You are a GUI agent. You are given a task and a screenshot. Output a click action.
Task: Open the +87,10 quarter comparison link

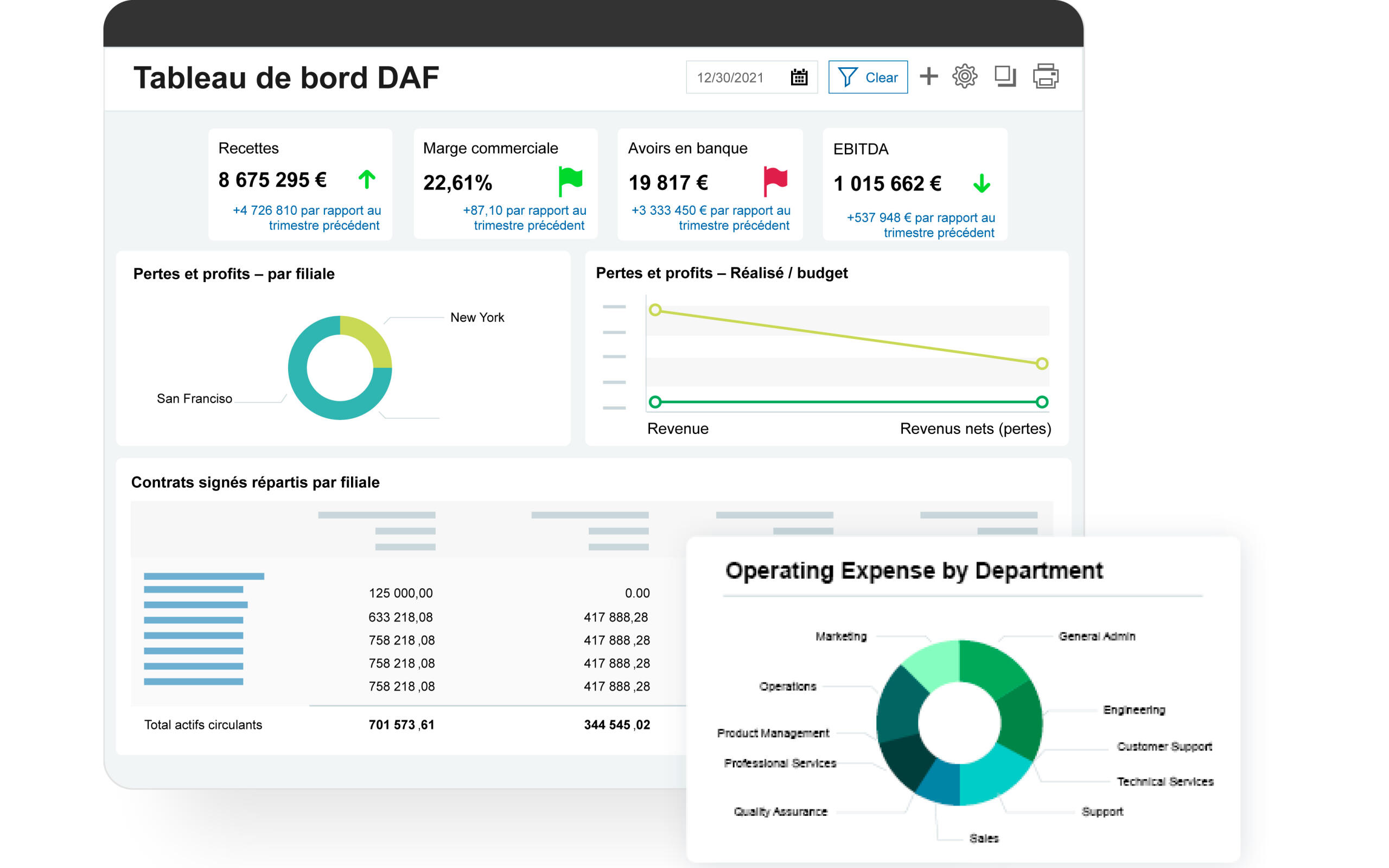525,218
